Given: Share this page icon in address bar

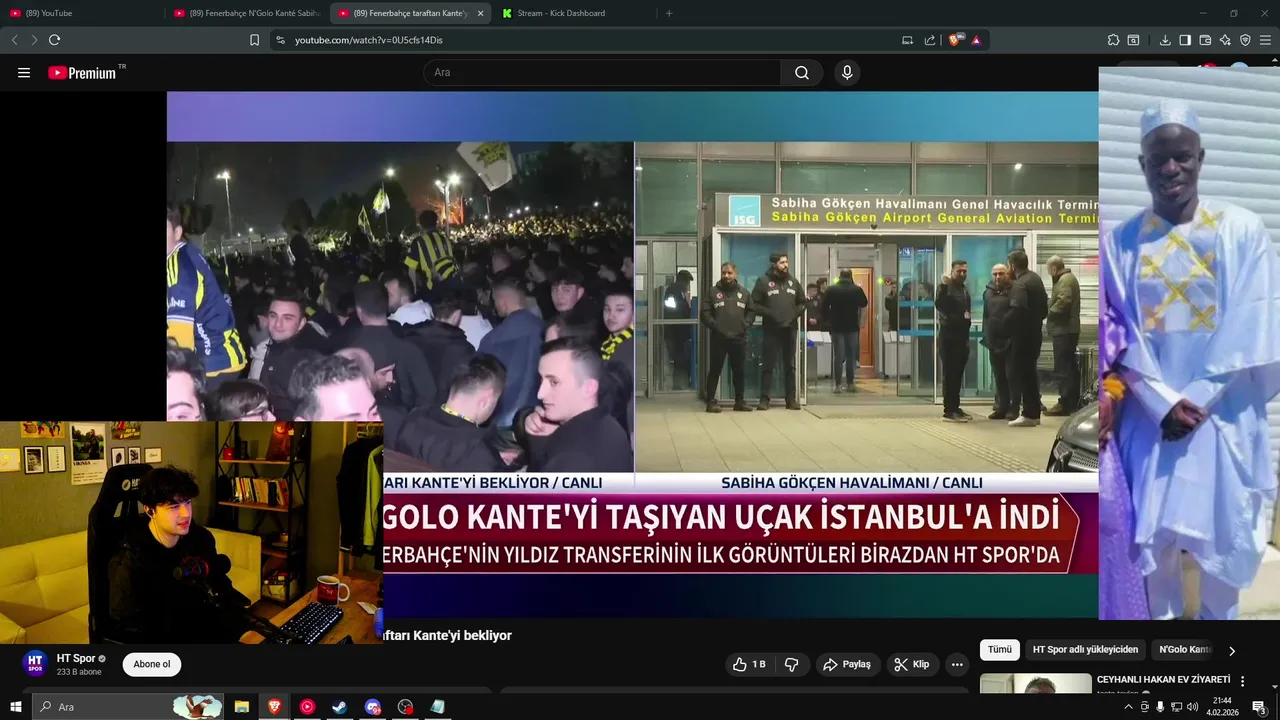Looking at the screenshot, I should click(930, 40).
